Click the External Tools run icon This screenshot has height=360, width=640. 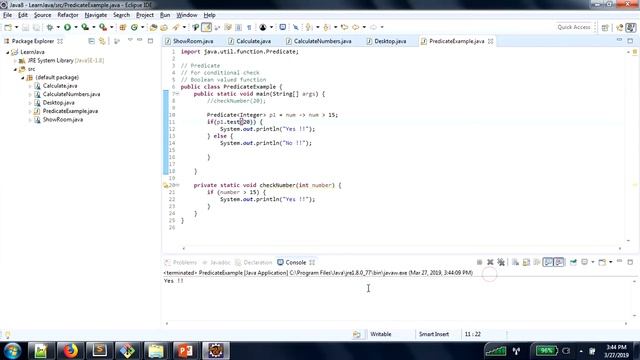coord(103,27)
